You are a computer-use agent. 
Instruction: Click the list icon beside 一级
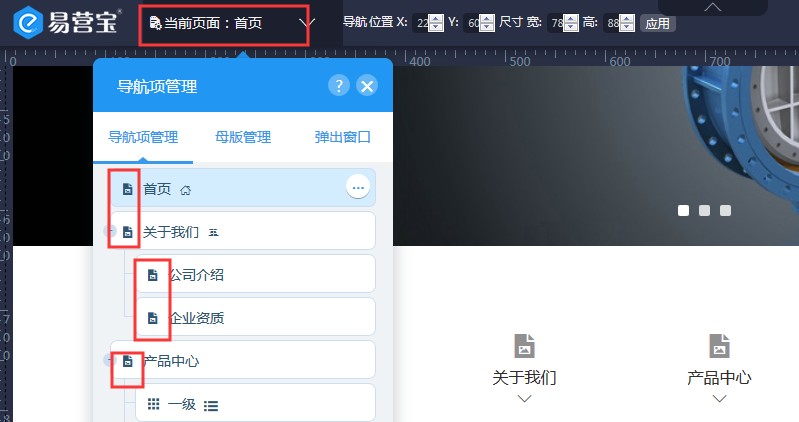coord(211,406)
